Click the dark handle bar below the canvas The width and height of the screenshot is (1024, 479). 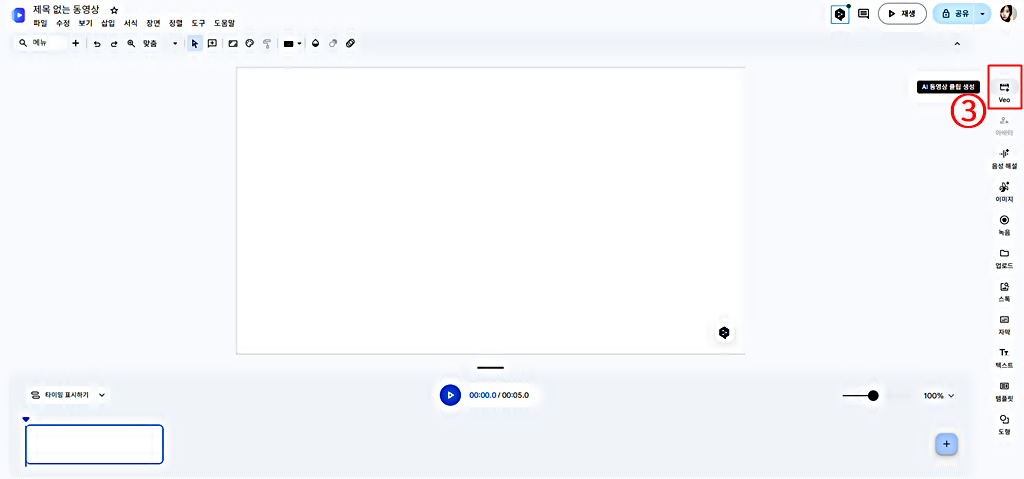tap(490, 368)
